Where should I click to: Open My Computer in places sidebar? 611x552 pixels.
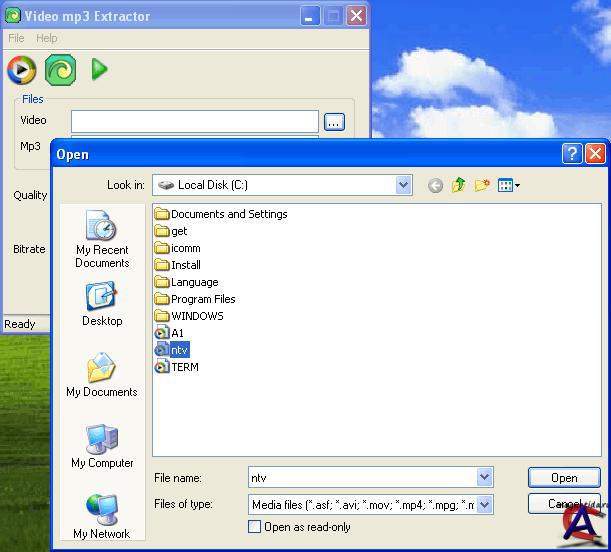[x=102, y=446]
